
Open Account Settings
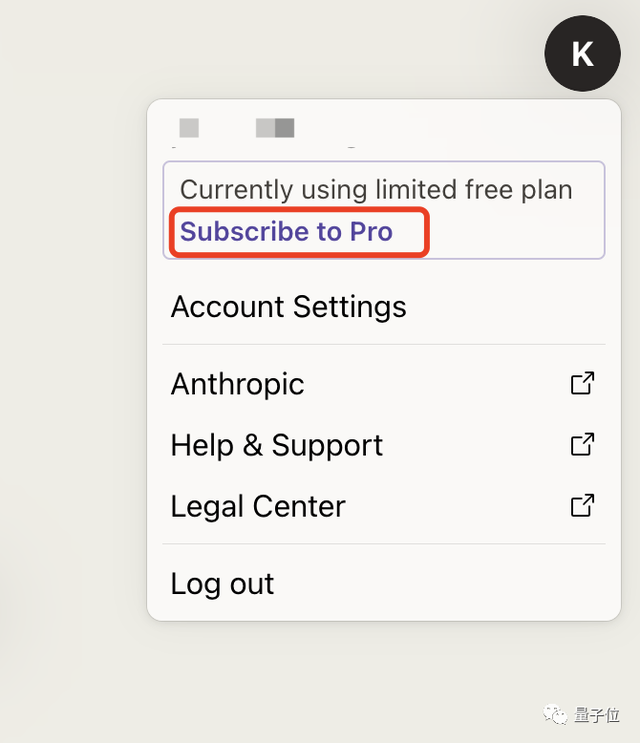pyautogui.click(x=288, y=306)
